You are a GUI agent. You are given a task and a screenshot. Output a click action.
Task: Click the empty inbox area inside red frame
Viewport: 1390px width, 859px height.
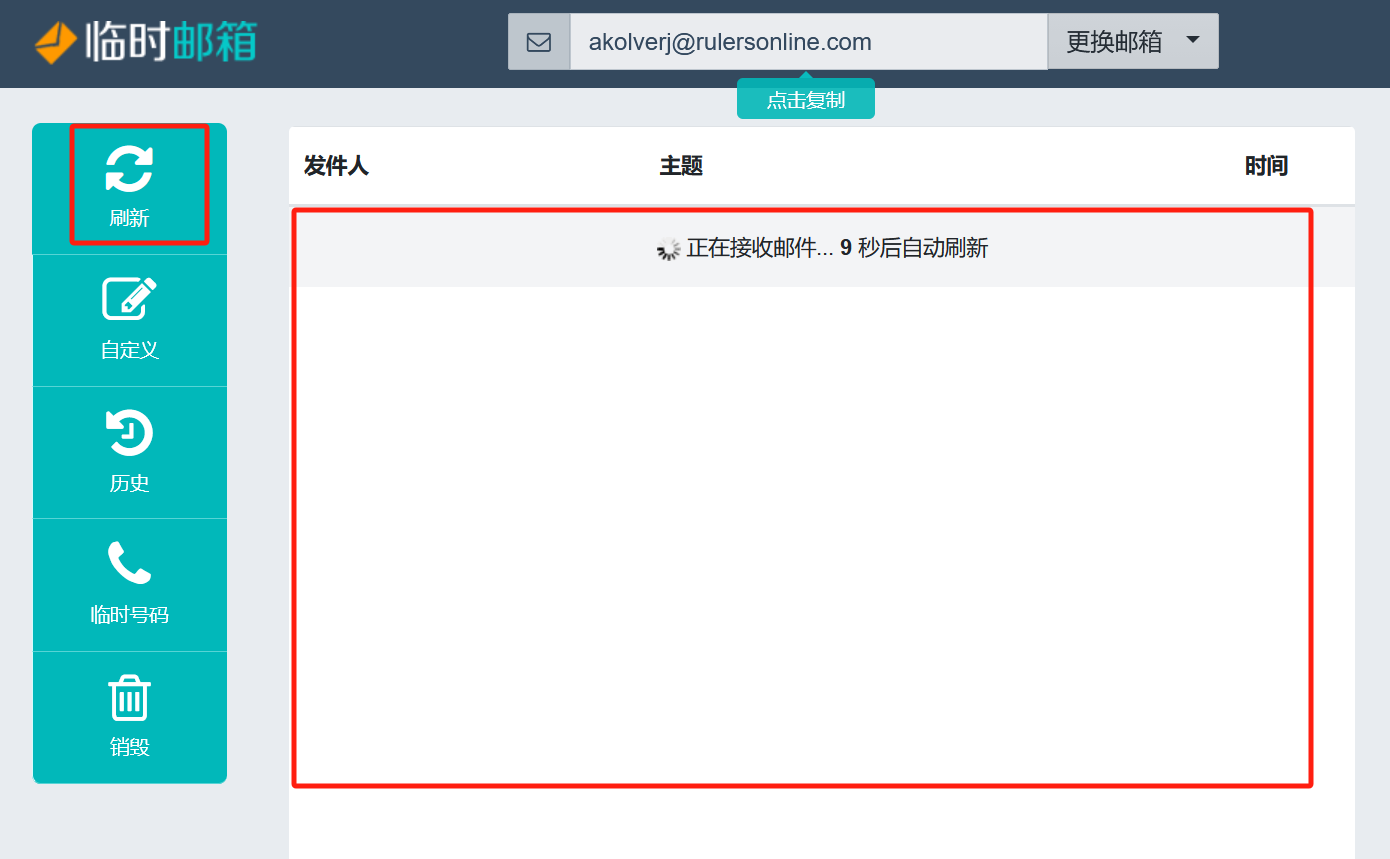(800, 520)
